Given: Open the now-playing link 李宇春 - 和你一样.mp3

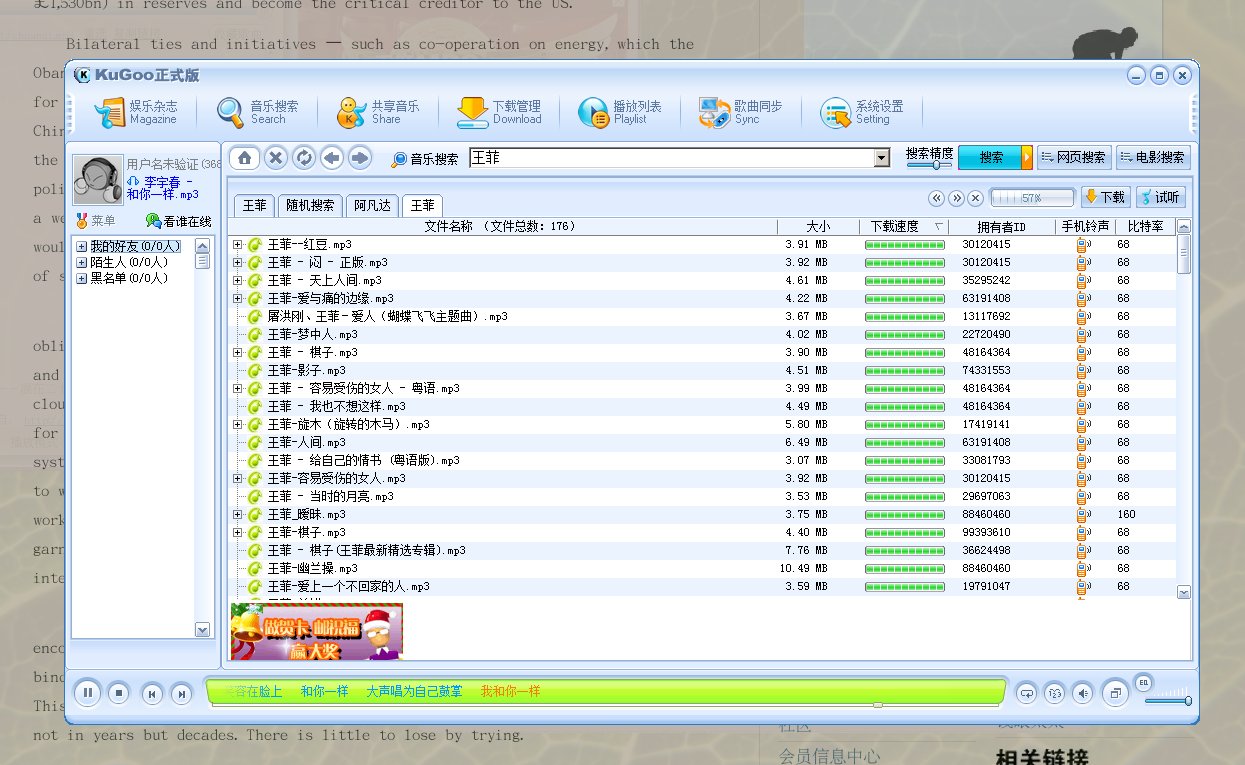Looking at the screenshot, I should [x=164, y=188].
